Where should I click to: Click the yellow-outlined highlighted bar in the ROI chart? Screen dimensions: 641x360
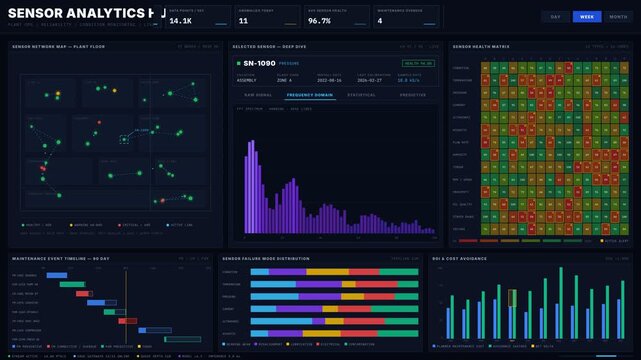512,298
